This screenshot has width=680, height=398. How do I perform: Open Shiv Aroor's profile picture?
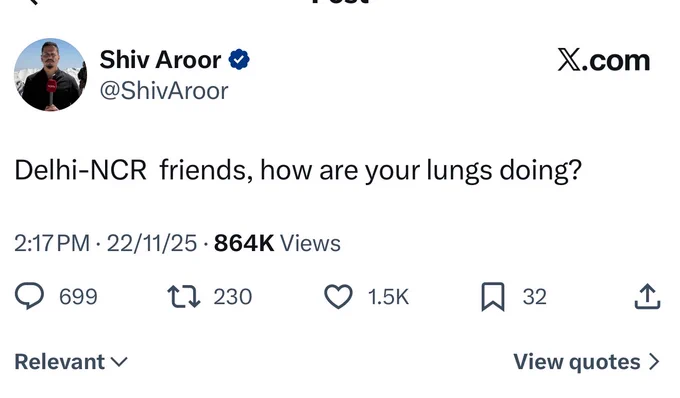pyautogui.click(x=50, y=75)
